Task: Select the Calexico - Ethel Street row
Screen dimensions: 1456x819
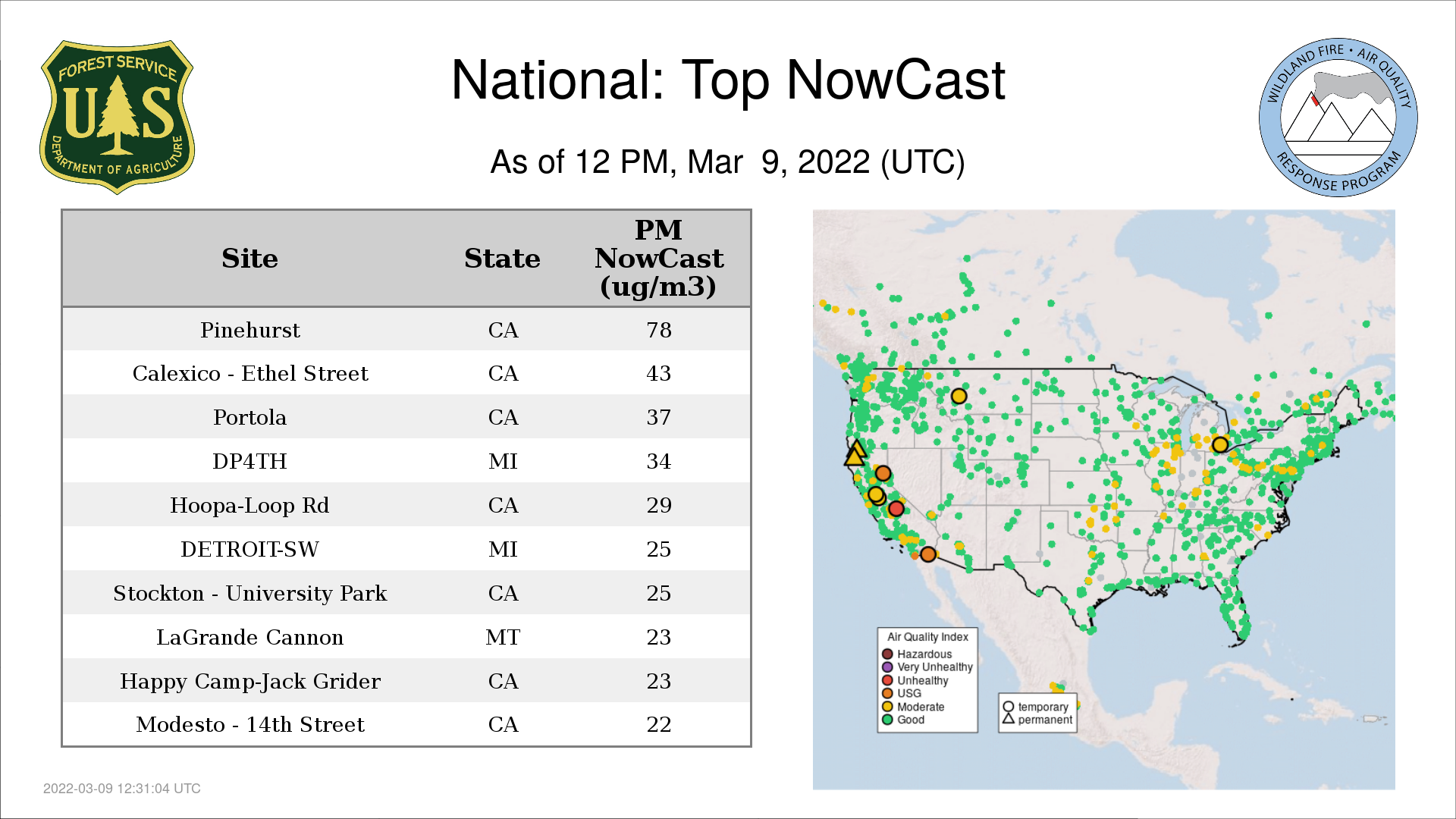Action: point(250,373)
